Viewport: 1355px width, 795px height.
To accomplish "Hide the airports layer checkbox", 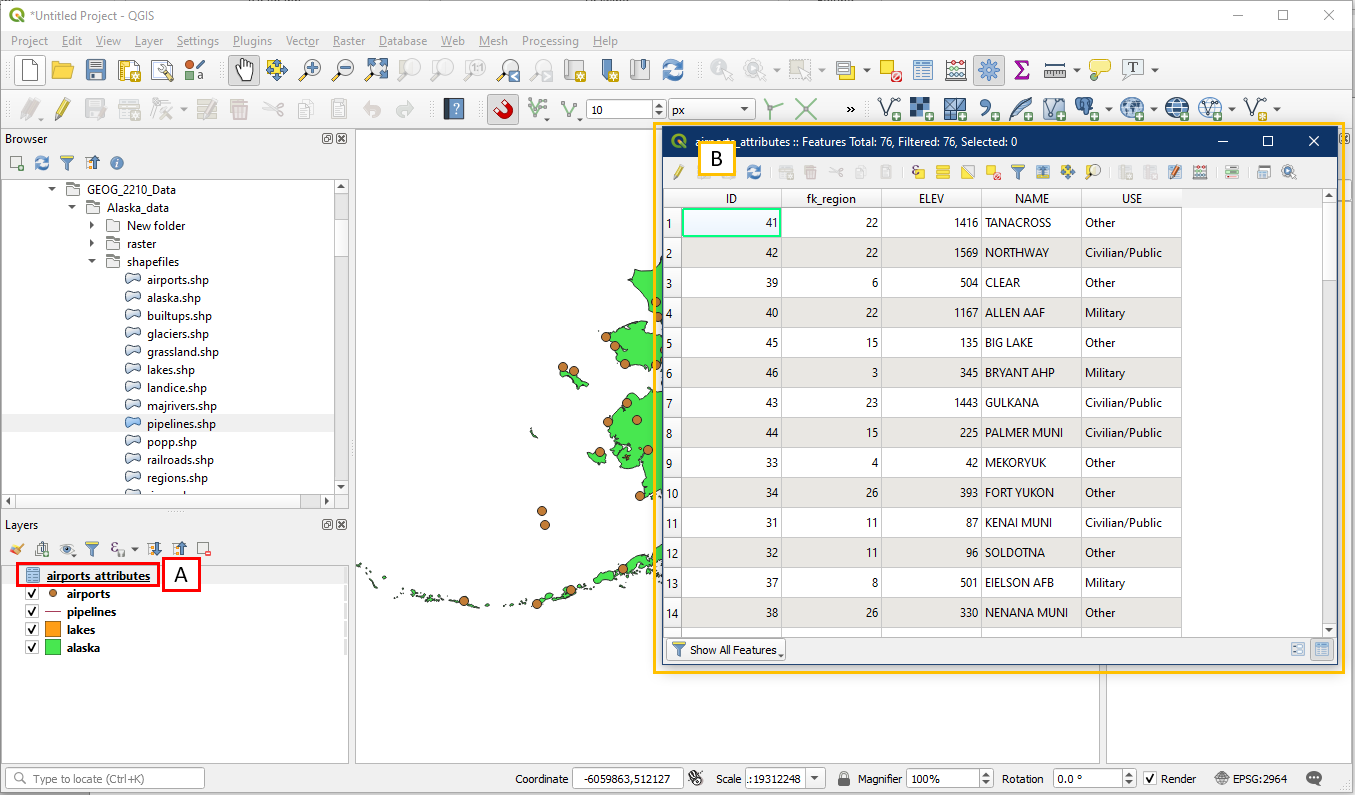I will [x=31, y=594].
